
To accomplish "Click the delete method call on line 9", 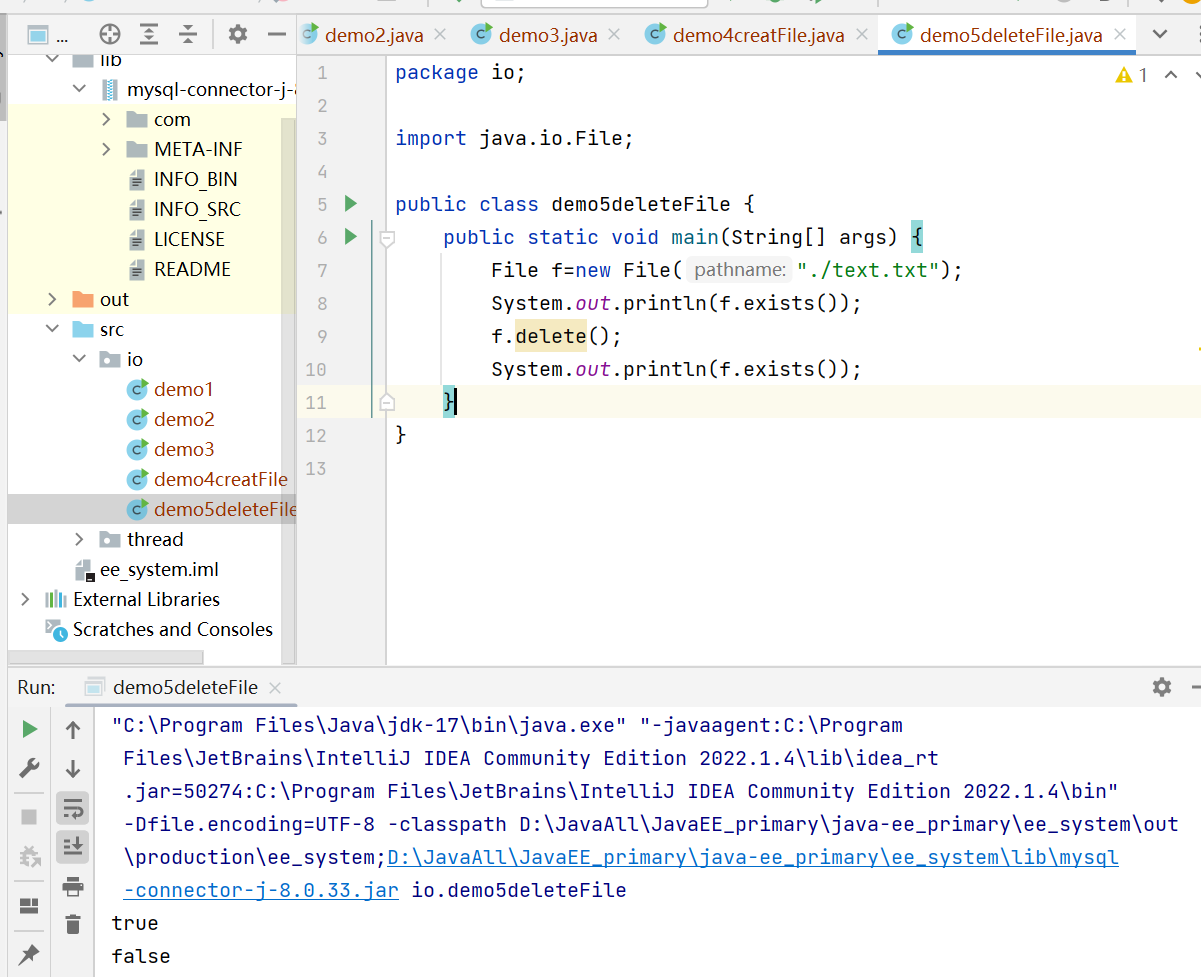I will click(550, 336).
